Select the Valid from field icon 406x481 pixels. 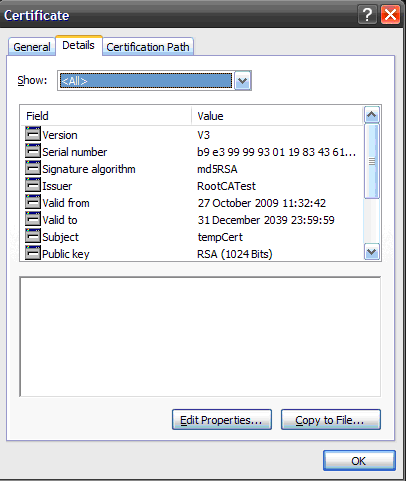[x=33, y=202]
